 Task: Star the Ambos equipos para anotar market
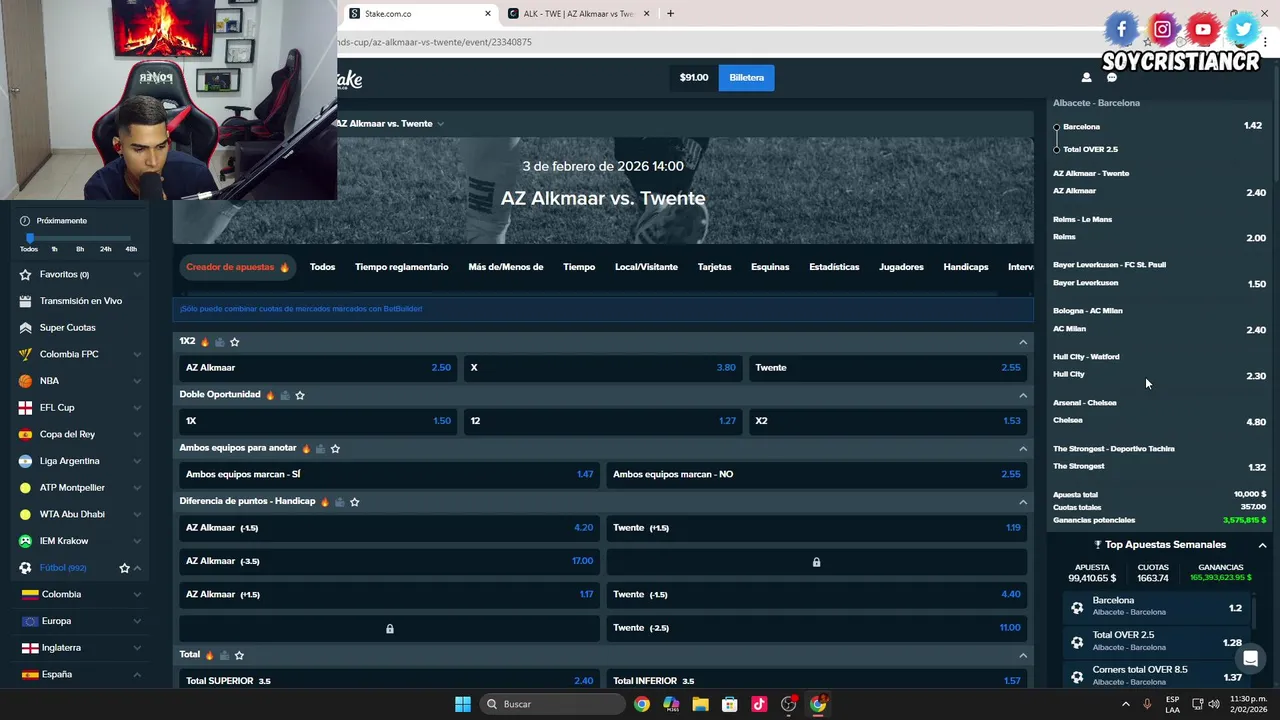point(335,449)
